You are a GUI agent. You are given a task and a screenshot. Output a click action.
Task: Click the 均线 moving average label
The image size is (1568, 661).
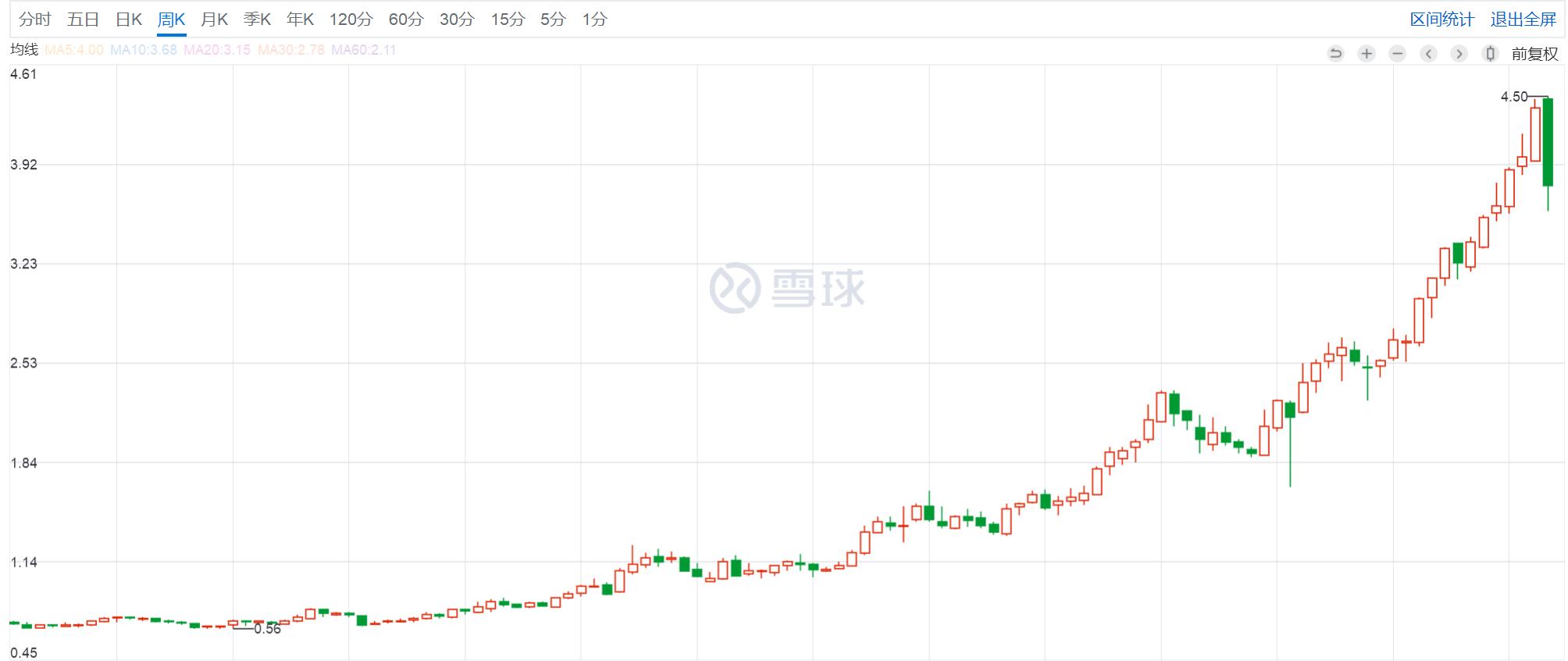[x=24, y=49]
